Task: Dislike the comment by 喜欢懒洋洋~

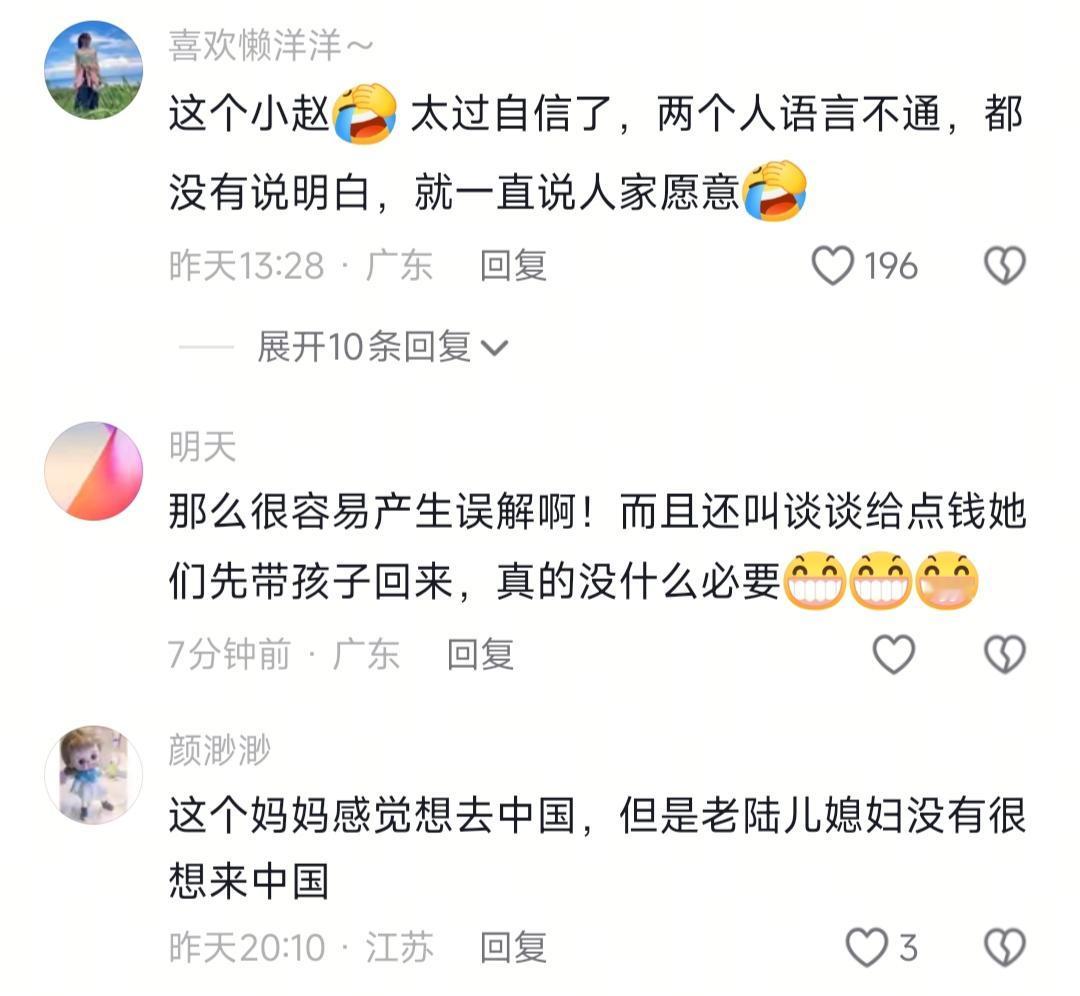Action: [x=1005, y=266]
